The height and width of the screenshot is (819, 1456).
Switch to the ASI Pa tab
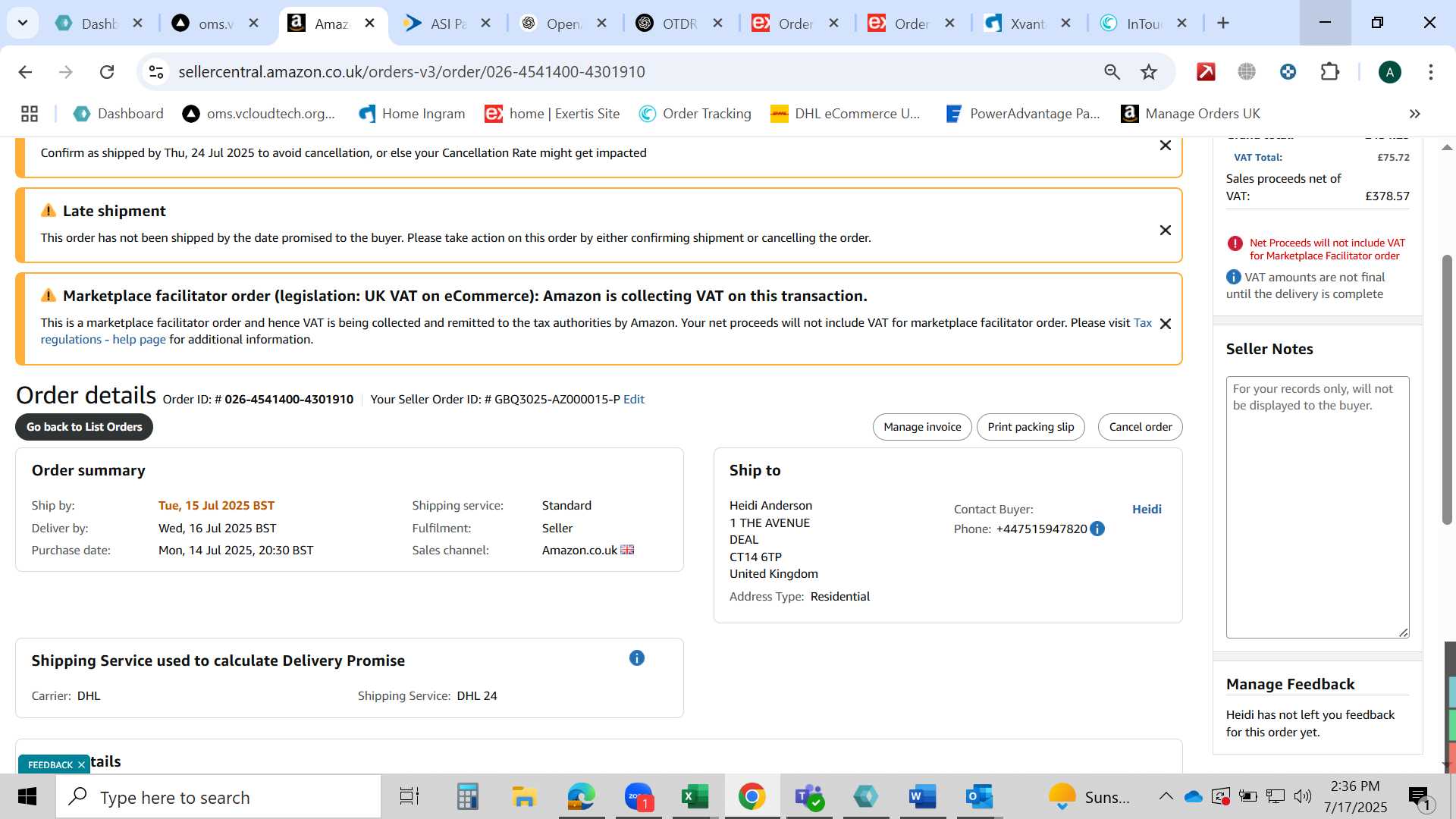coord(447,24)
